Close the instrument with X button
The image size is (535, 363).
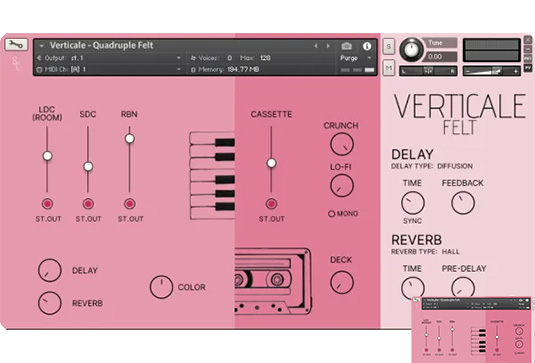[x=528, y=39]
